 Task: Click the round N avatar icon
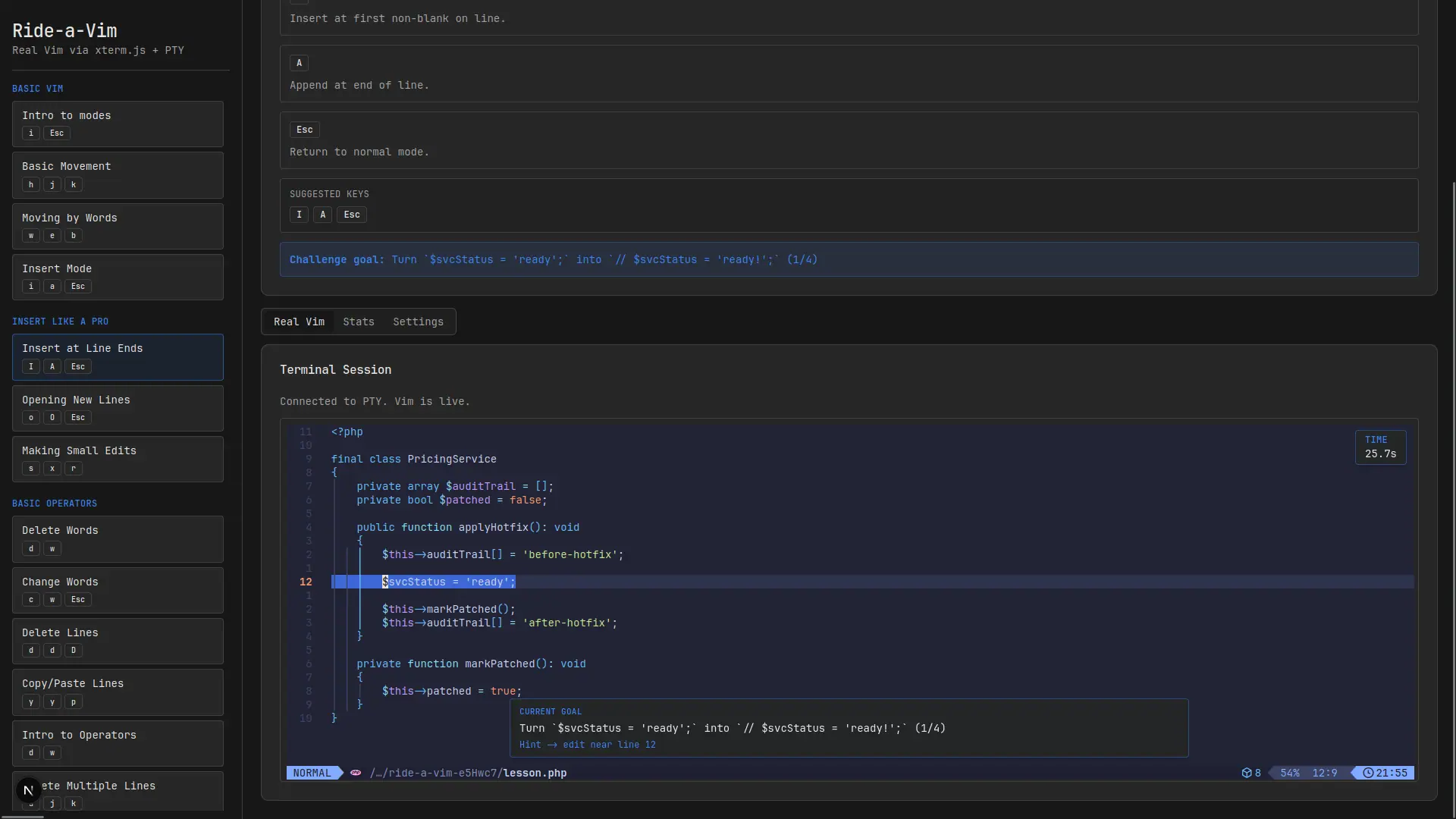28,790
